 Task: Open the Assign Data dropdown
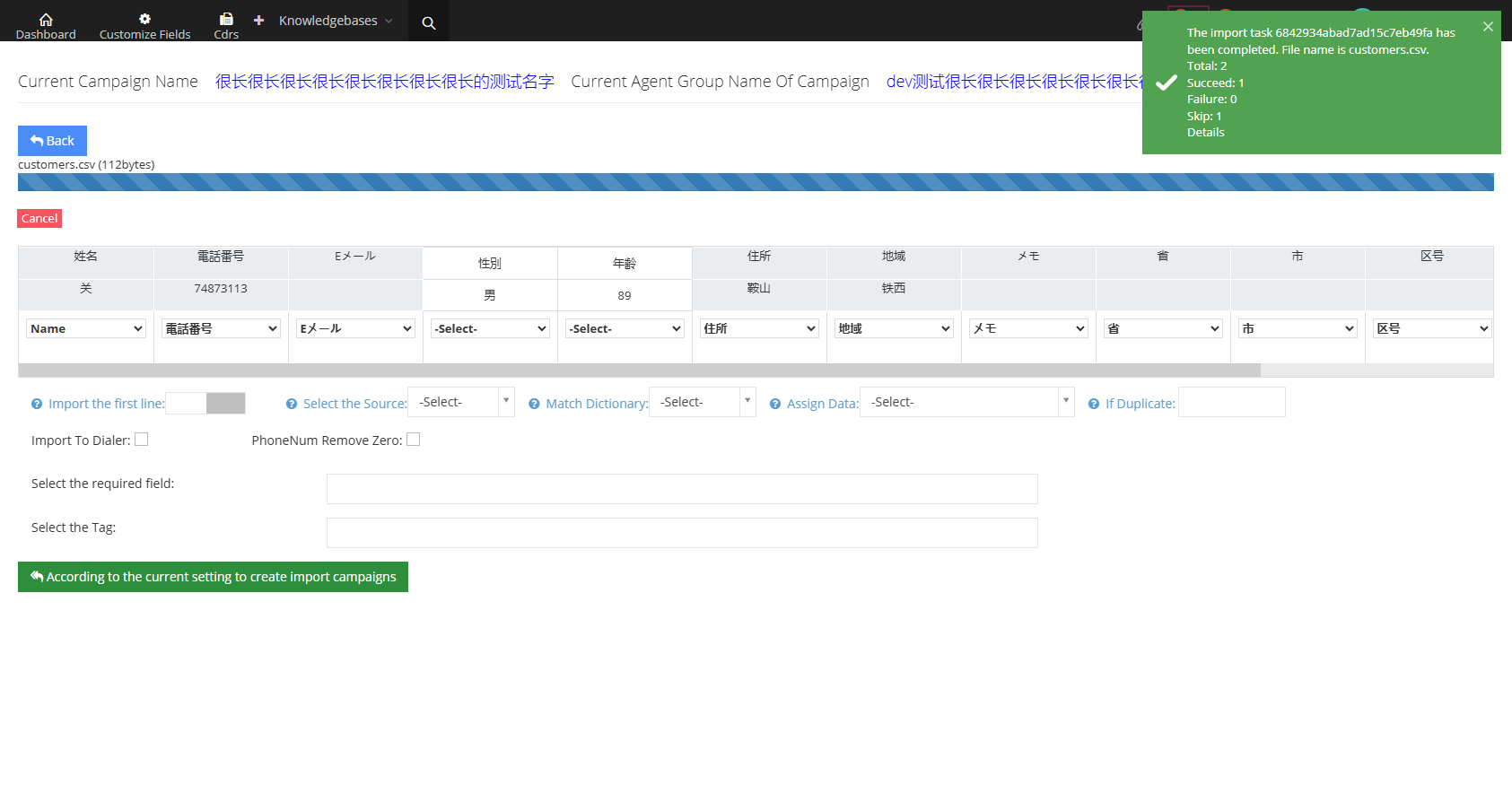click(x=967, y=402)
